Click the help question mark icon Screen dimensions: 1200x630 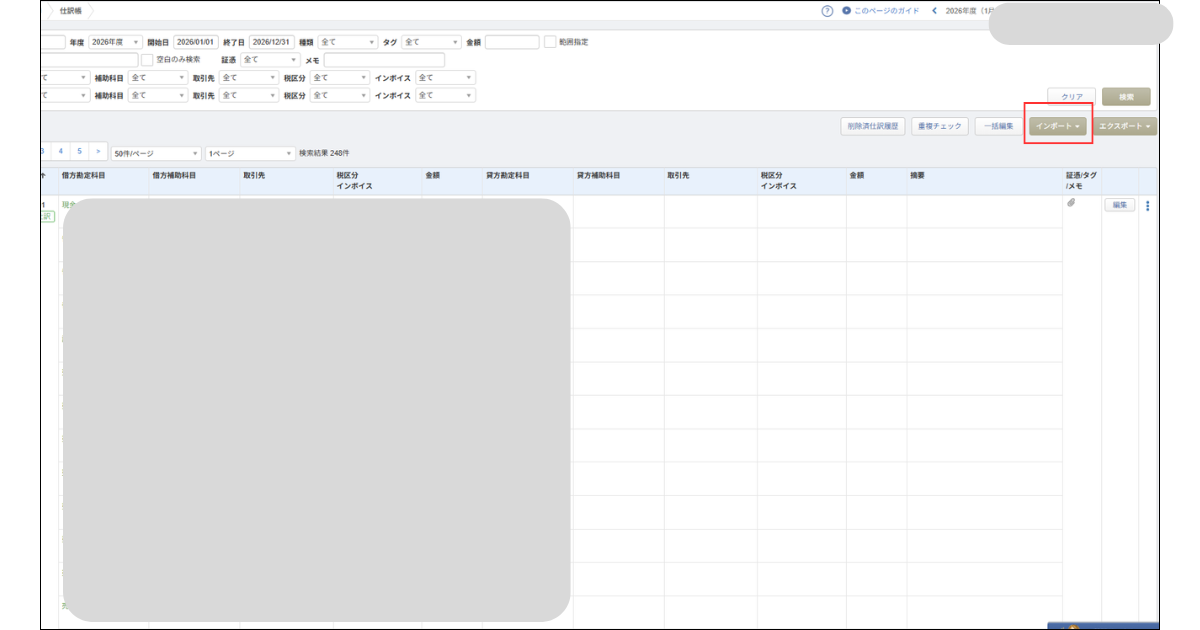827,11
